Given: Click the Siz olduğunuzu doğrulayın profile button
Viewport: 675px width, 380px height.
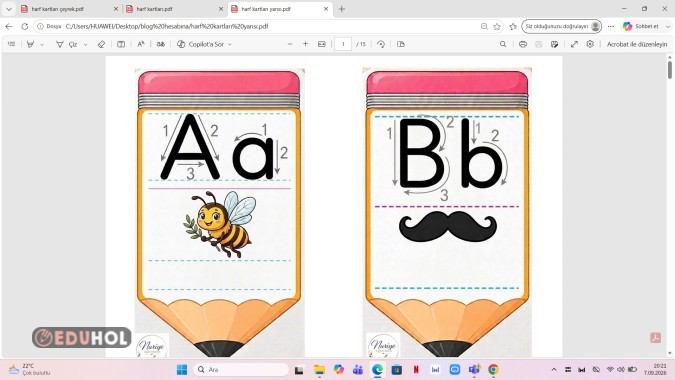Looking at the screenshot, I should tap(562, 26).
